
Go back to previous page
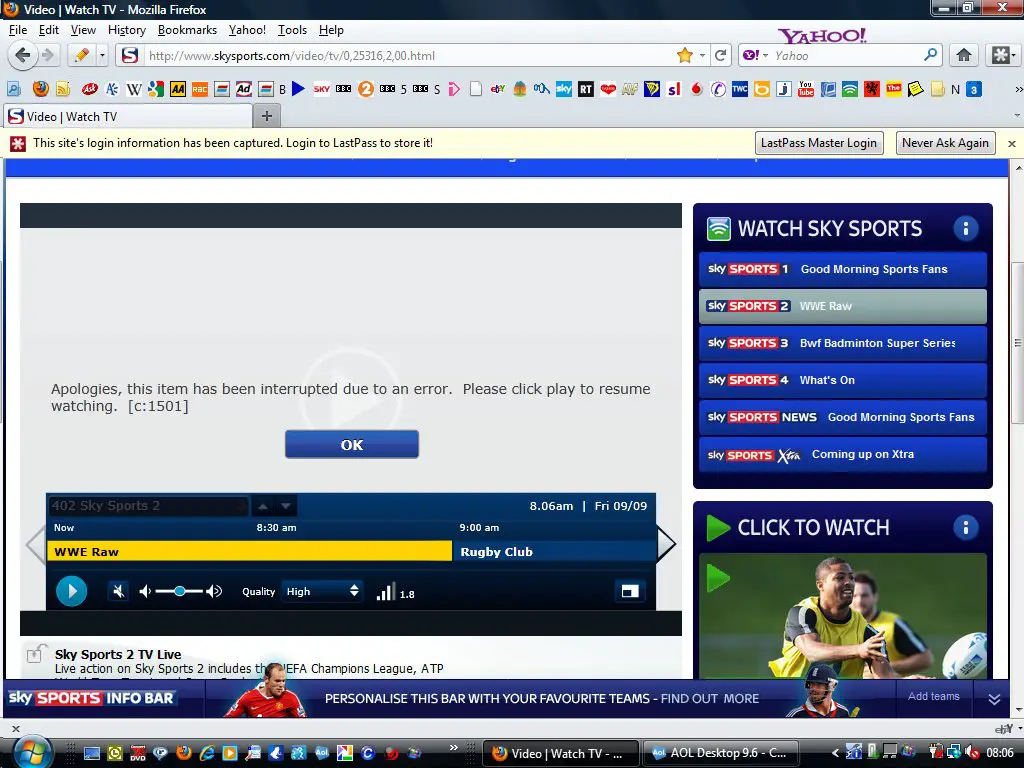[23, 56]
